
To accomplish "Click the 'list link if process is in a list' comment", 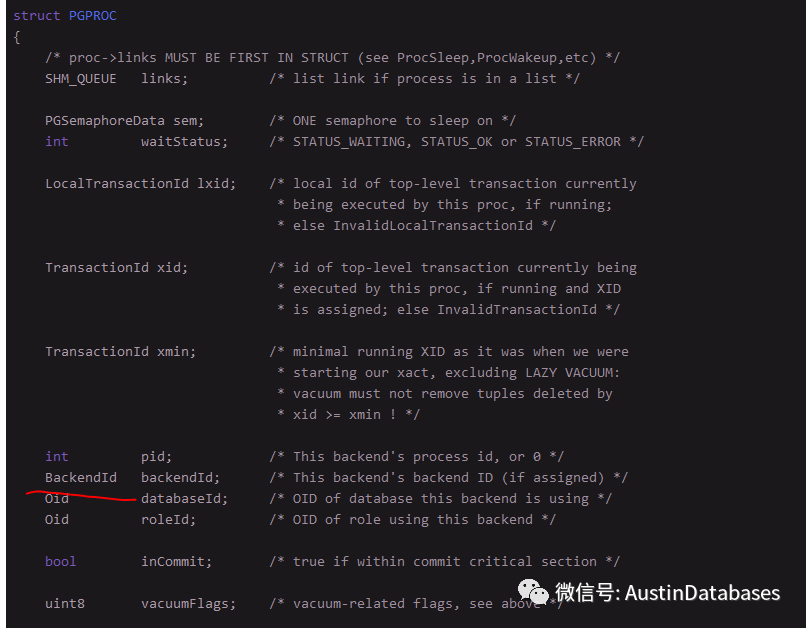I will tap(425, 79).
